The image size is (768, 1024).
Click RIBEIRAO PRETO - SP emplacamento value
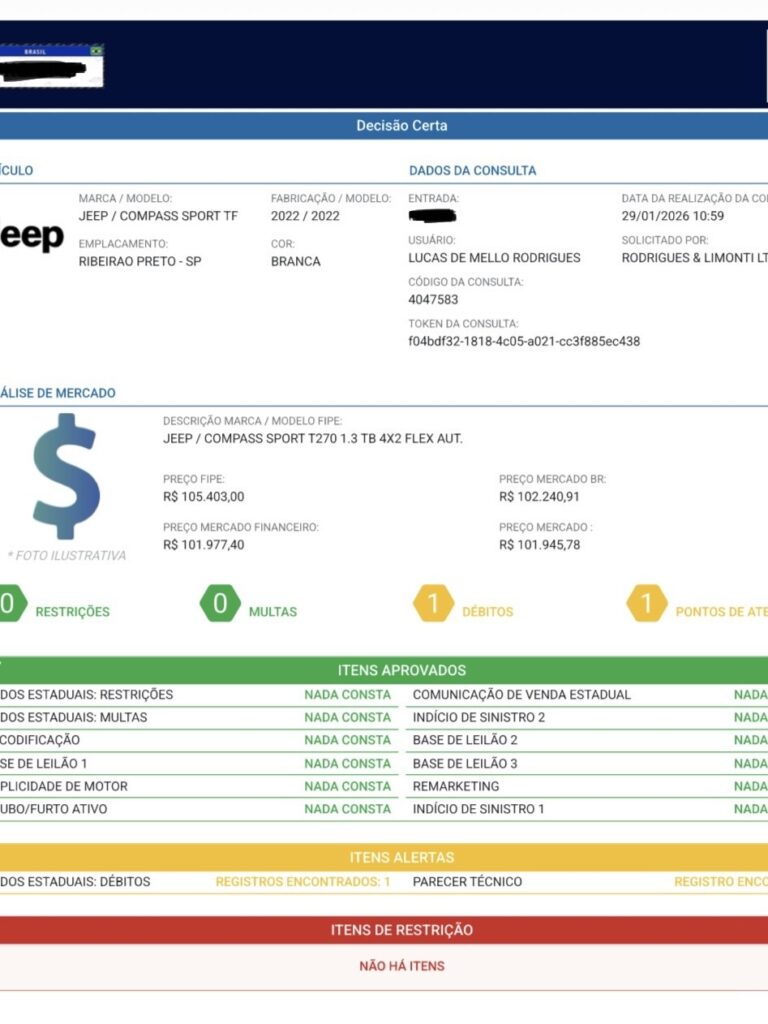pos(140,261)
